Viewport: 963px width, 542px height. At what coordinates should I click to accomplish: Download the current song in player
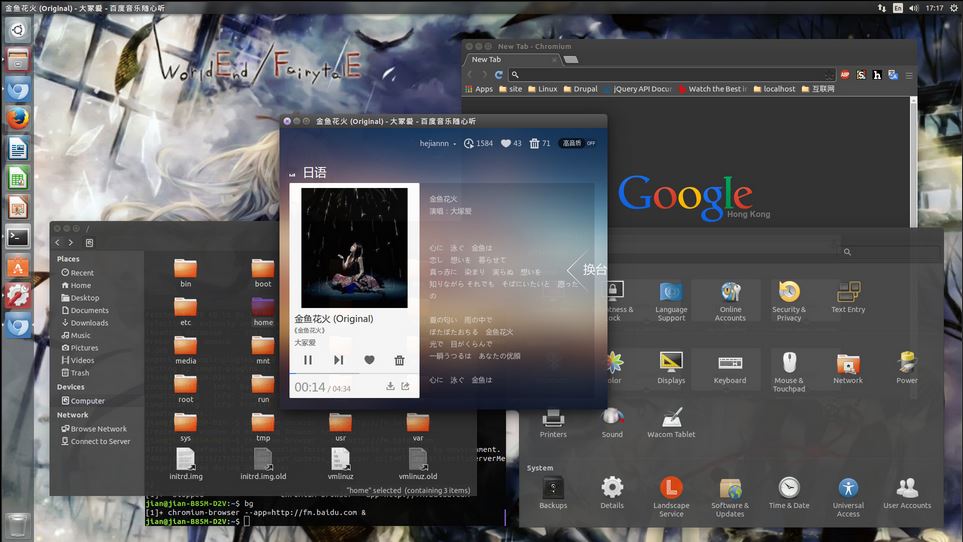coord(390,386)
